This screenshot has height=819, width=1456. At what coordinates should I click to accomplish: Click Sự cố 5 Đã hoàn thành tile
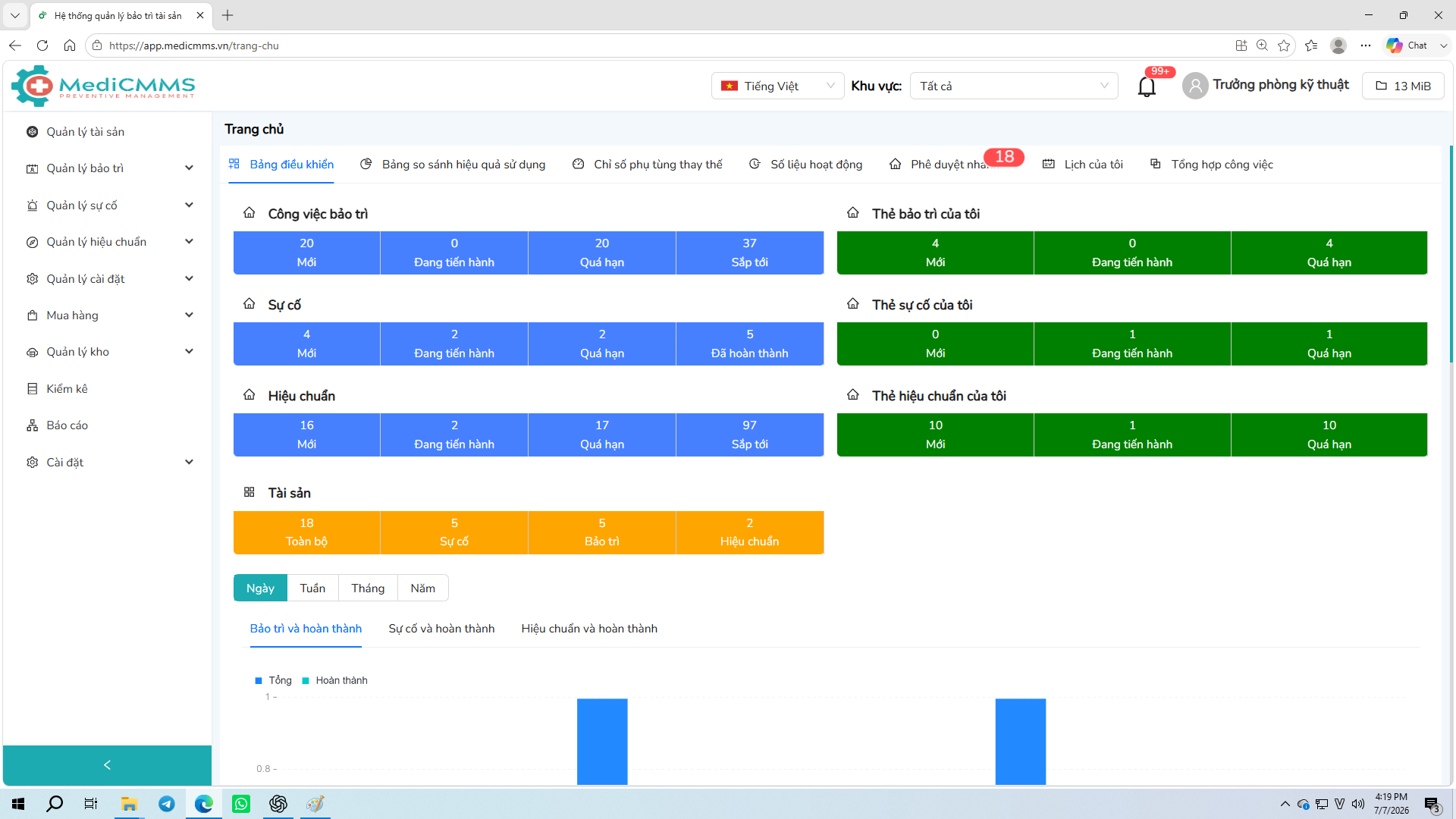(x=749, y=344)
